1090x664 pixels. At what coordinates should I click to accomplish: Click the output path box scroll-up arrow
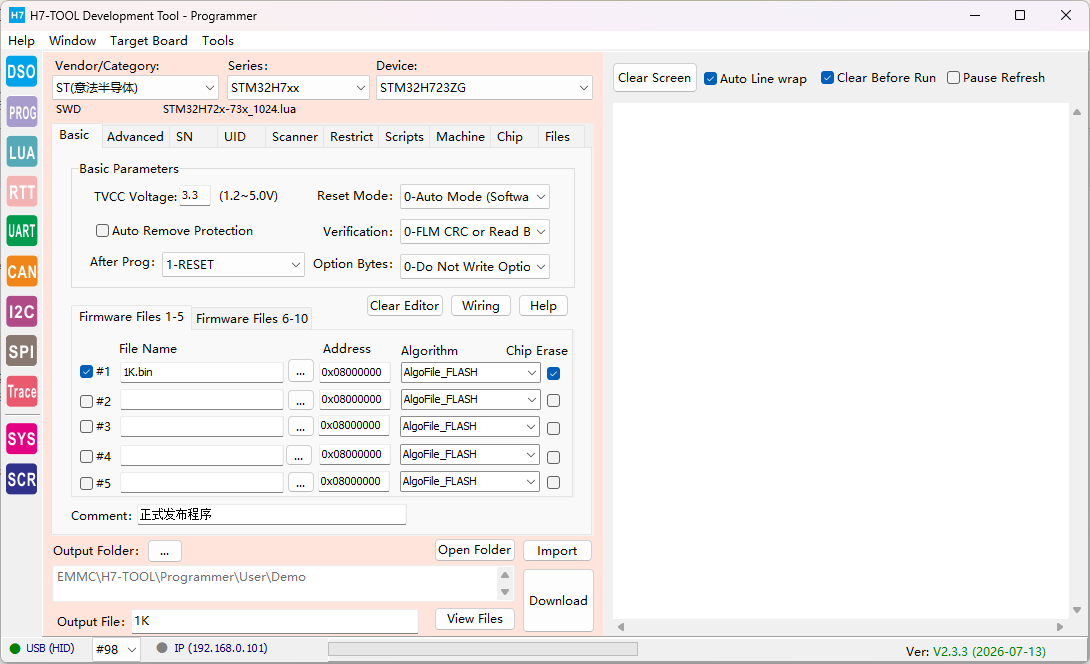(x=505, y=575)
